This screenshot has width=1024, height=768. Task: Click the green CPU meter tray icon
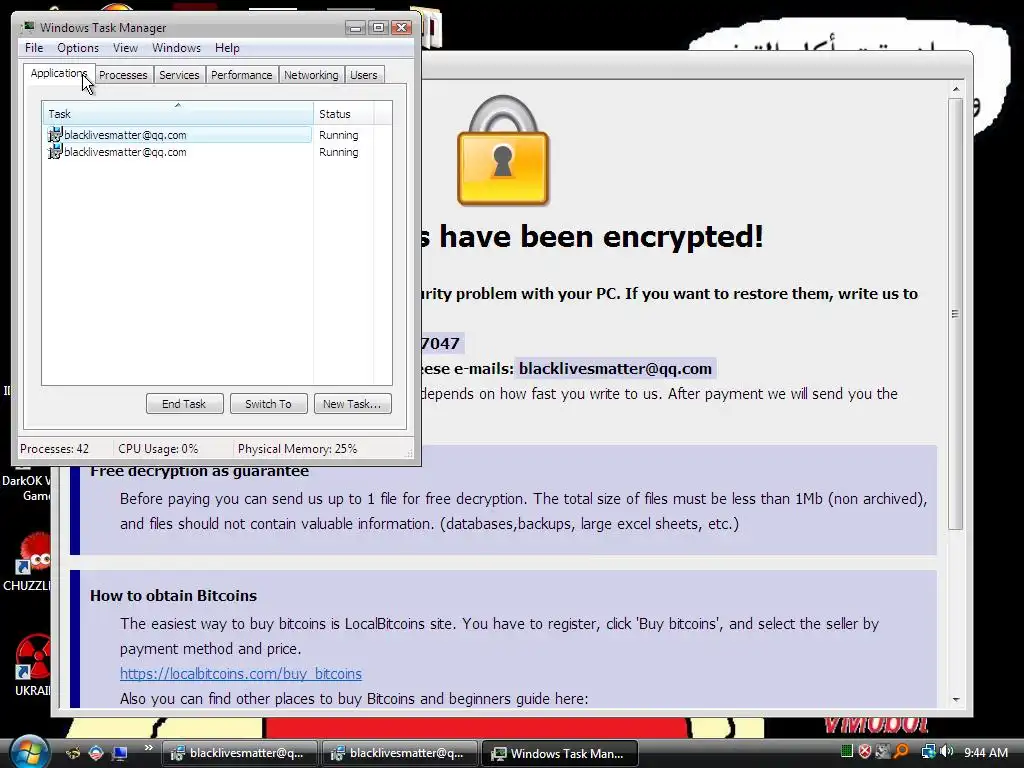[847, 752]
